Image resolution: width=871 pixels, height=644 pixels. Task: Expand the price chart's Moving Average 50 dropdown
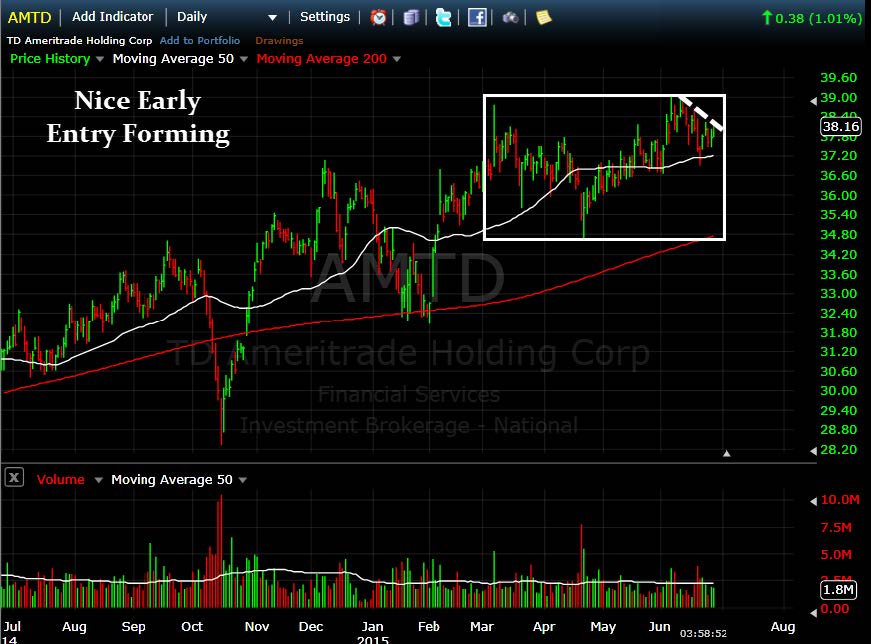click(243, 59)
